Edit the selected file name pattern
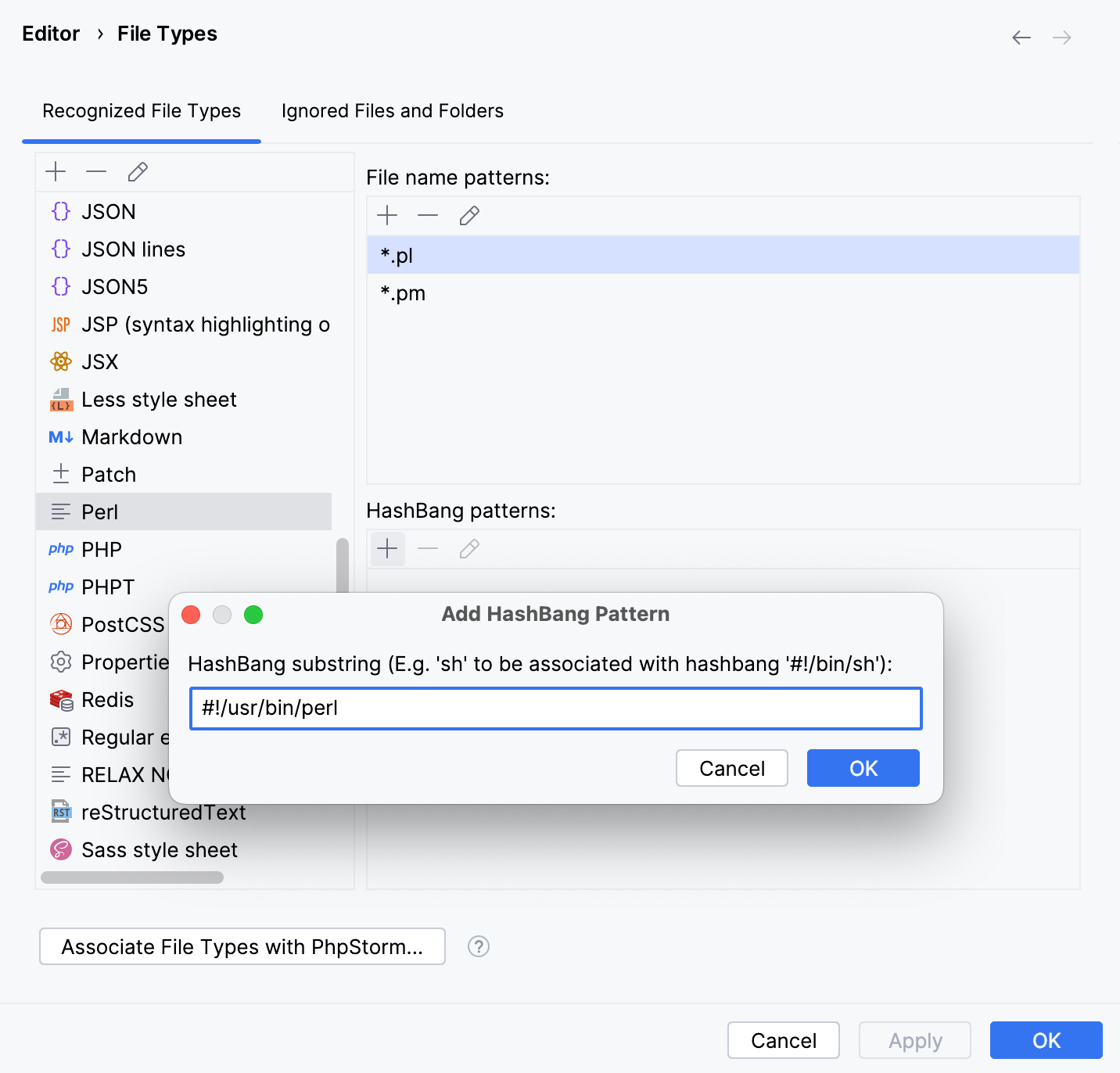 (x=468, y=215)
